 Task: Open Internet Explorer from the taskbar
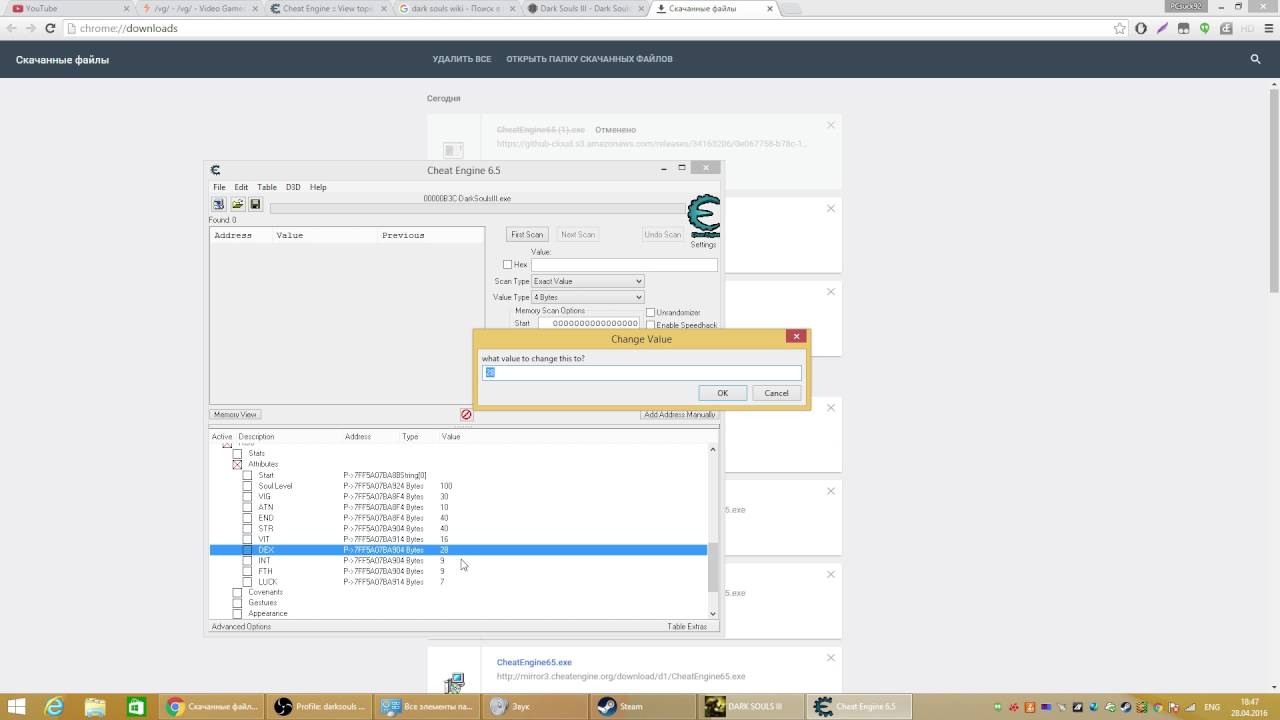(x=54, y=707)
